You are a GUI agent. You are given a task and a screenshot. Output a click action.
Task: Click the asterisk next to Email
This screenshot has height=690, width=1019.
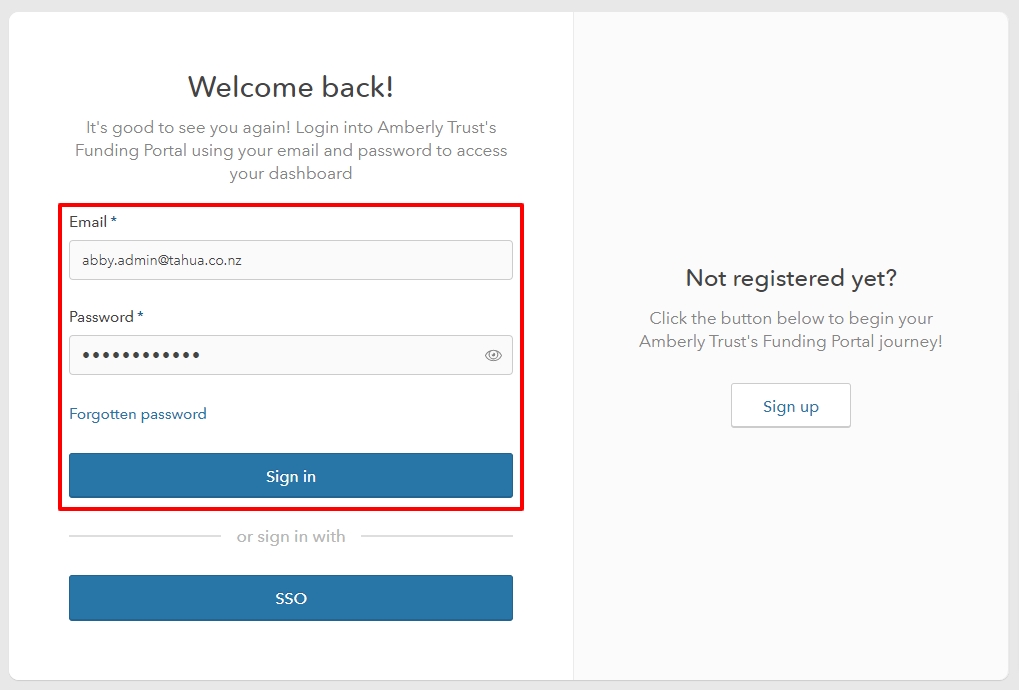click(114, 220)
